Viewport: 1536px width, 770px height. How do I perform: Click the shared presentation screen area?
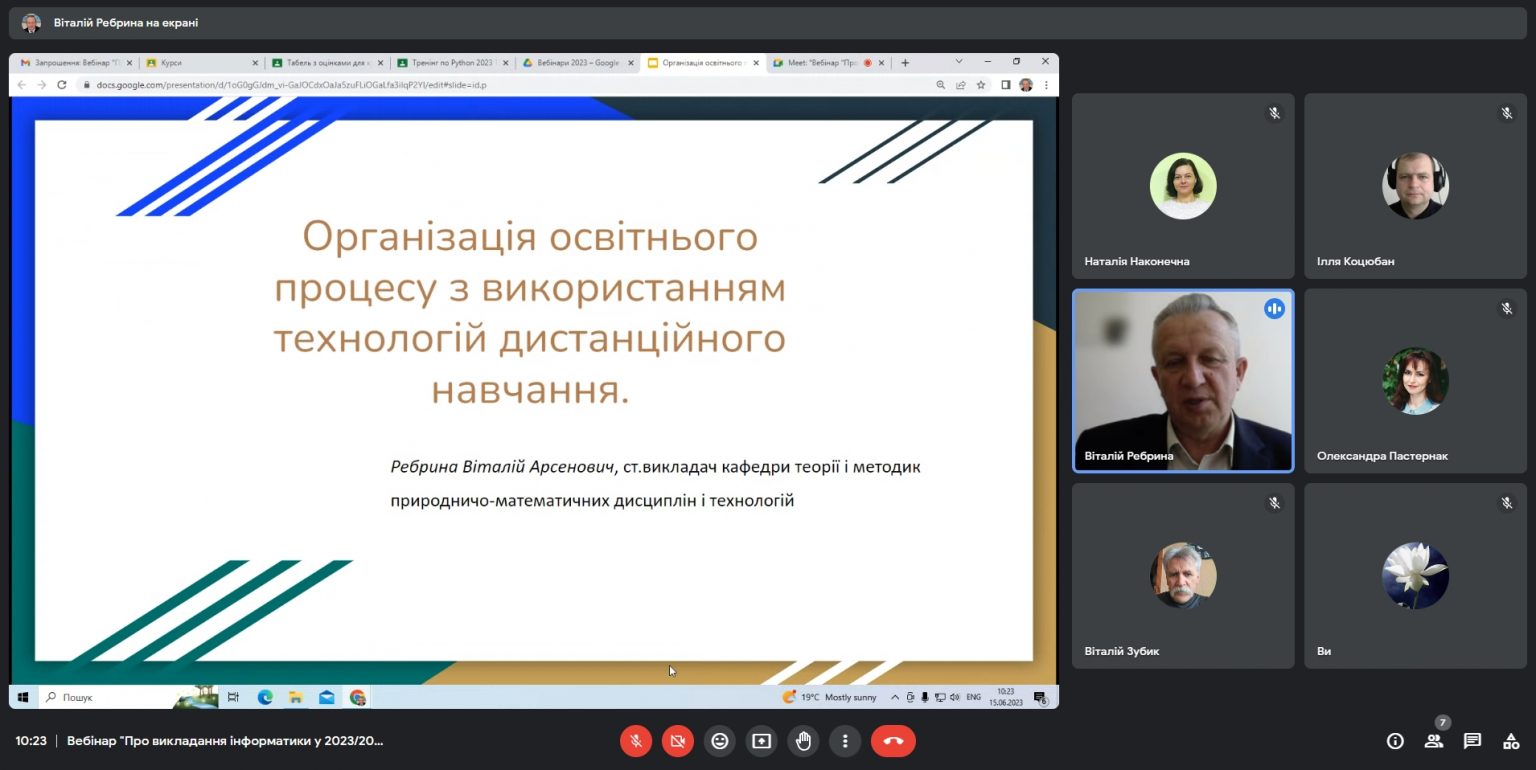534,390
